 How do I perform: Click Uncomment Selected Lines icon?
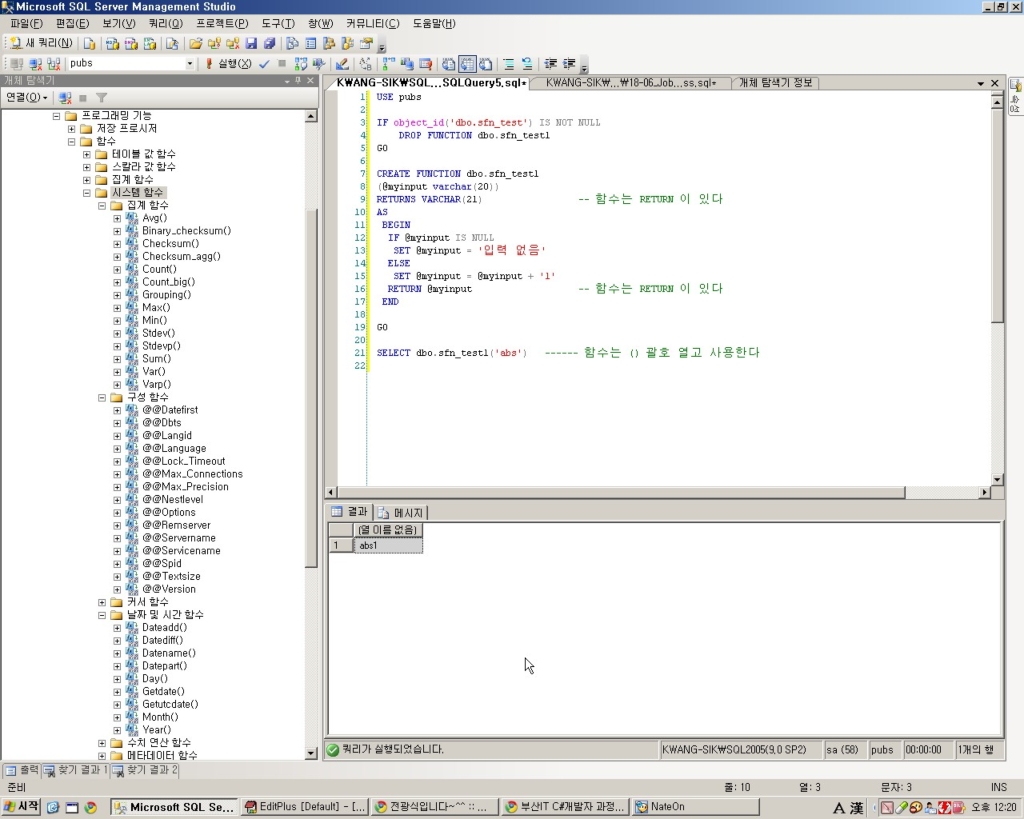527,63
